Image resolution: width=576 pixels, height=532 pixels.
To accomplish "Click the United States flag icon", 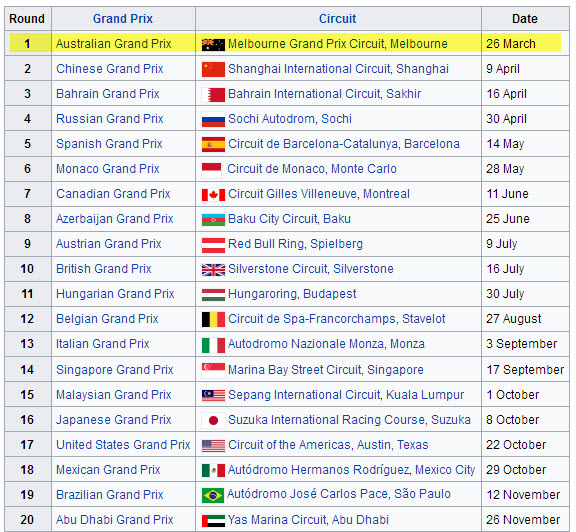I will pos(213,446).
